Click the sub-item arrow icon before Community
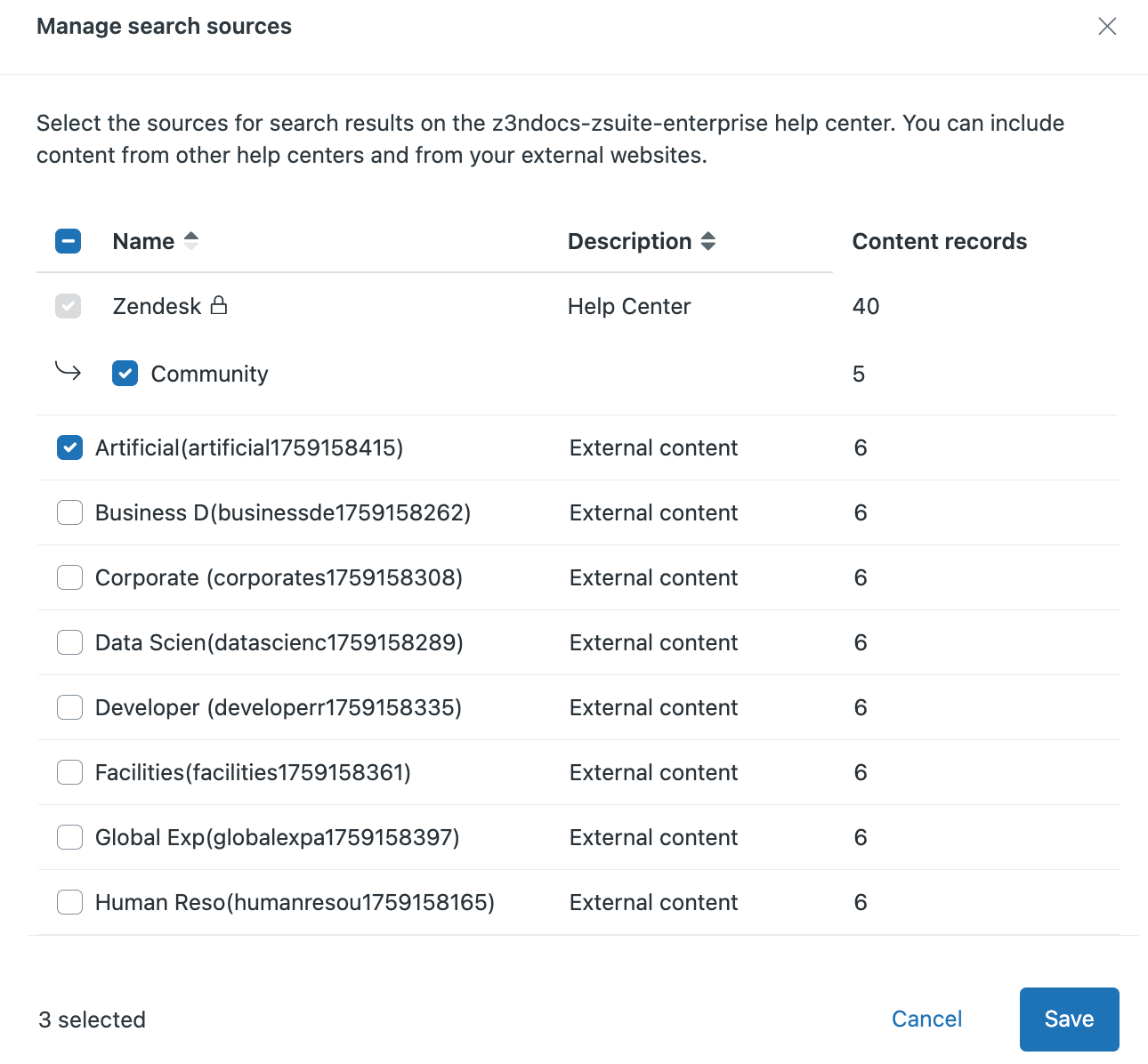Viewport: 1148px width, 1064px height. pyautogui.click(x=69, y=371)
